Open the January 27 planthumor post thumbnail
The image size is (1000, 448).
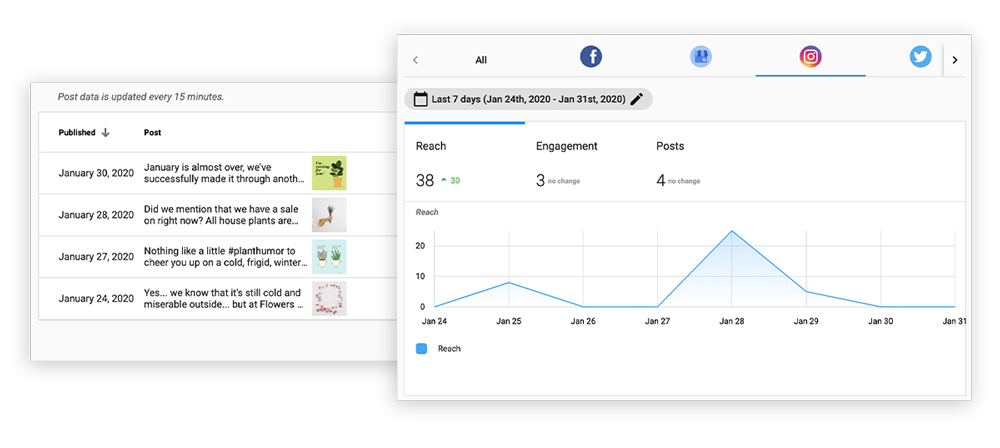click(x=329, y=257)
